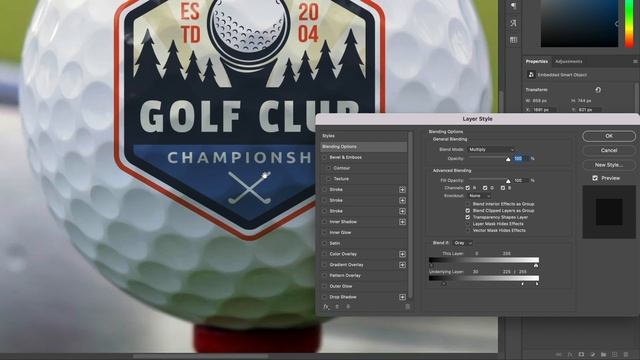Click the X position field in Transform
This screenshot has width=640, height=360.
[544, 110]
